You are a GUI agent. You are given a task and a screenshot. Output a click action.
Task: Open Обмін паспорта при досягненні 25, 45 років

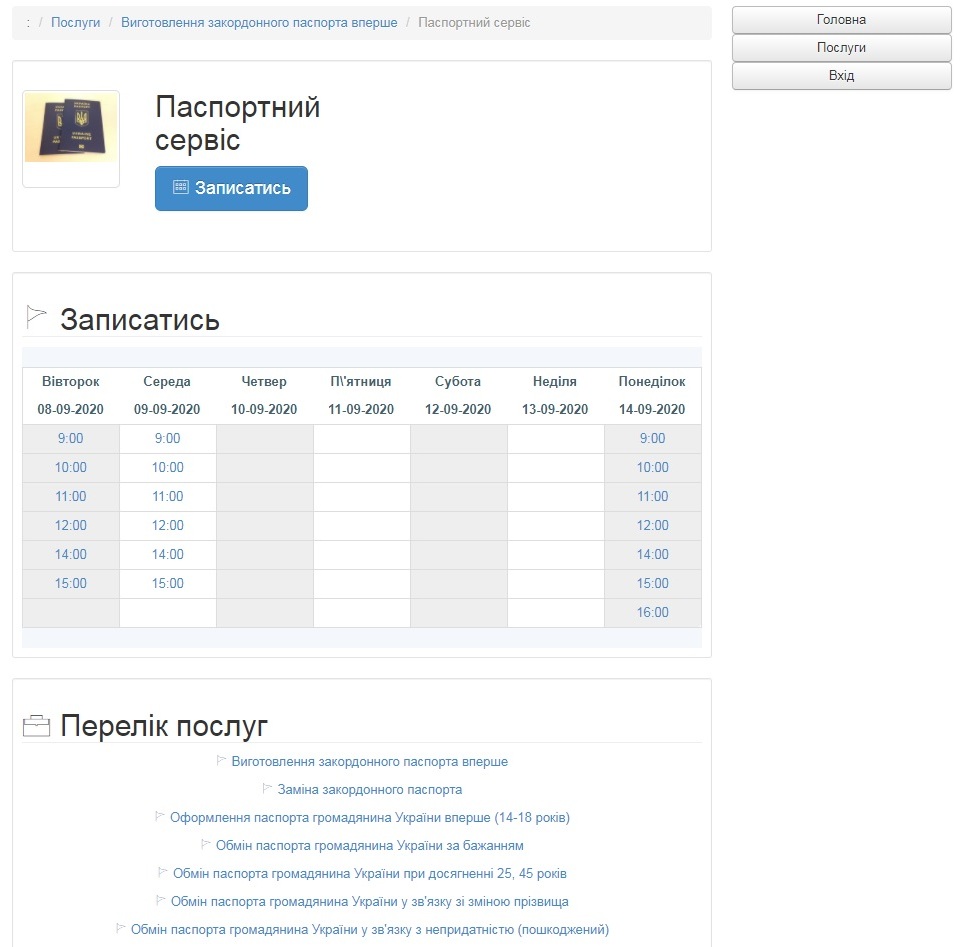(370, 873)
